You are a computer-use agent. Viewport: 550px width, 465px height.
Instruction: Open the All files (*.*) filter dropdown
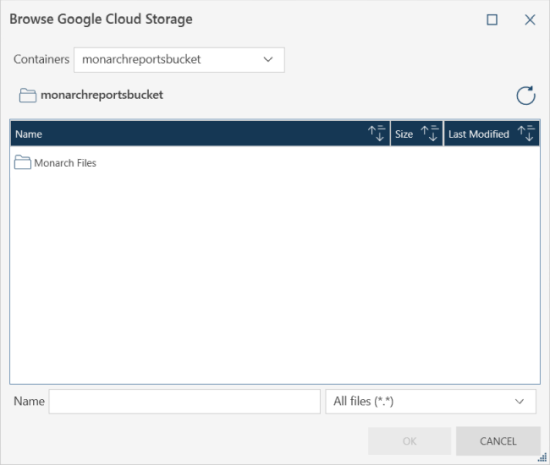(x=431, y=401)
